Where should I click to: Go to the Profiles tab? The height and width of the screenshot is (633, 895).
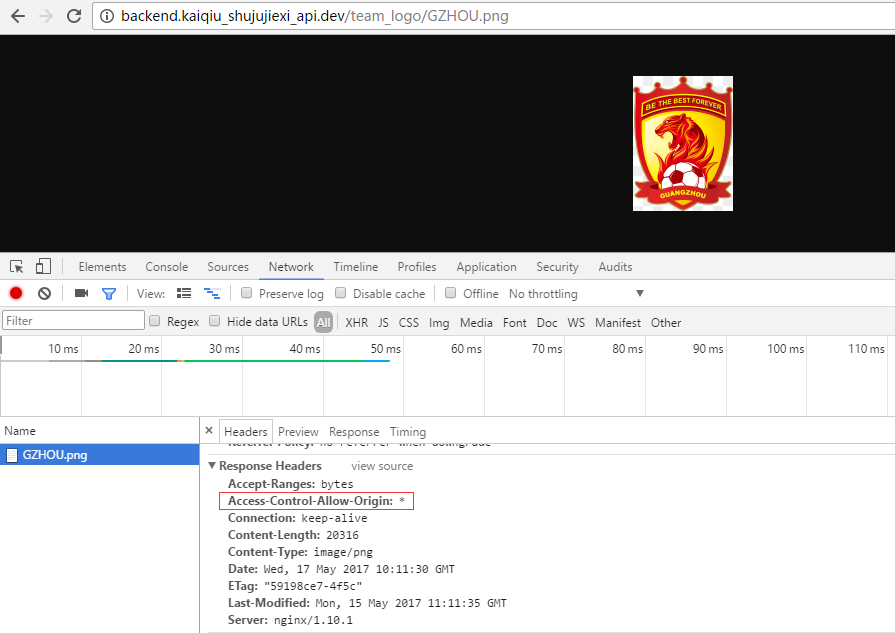pyautogui.click(x=417, y=267)
